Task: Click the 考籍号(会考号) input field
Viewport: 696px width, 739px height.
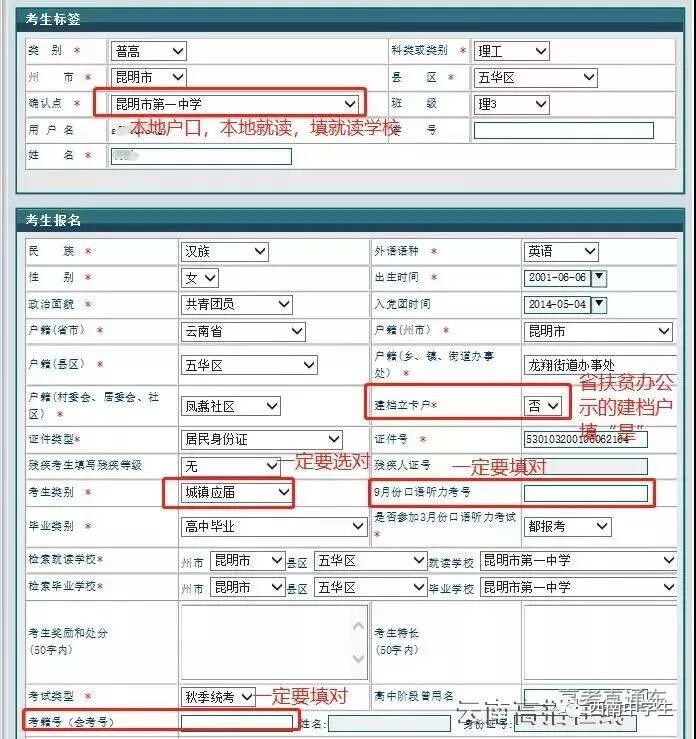Action: (x=237, y=723)
